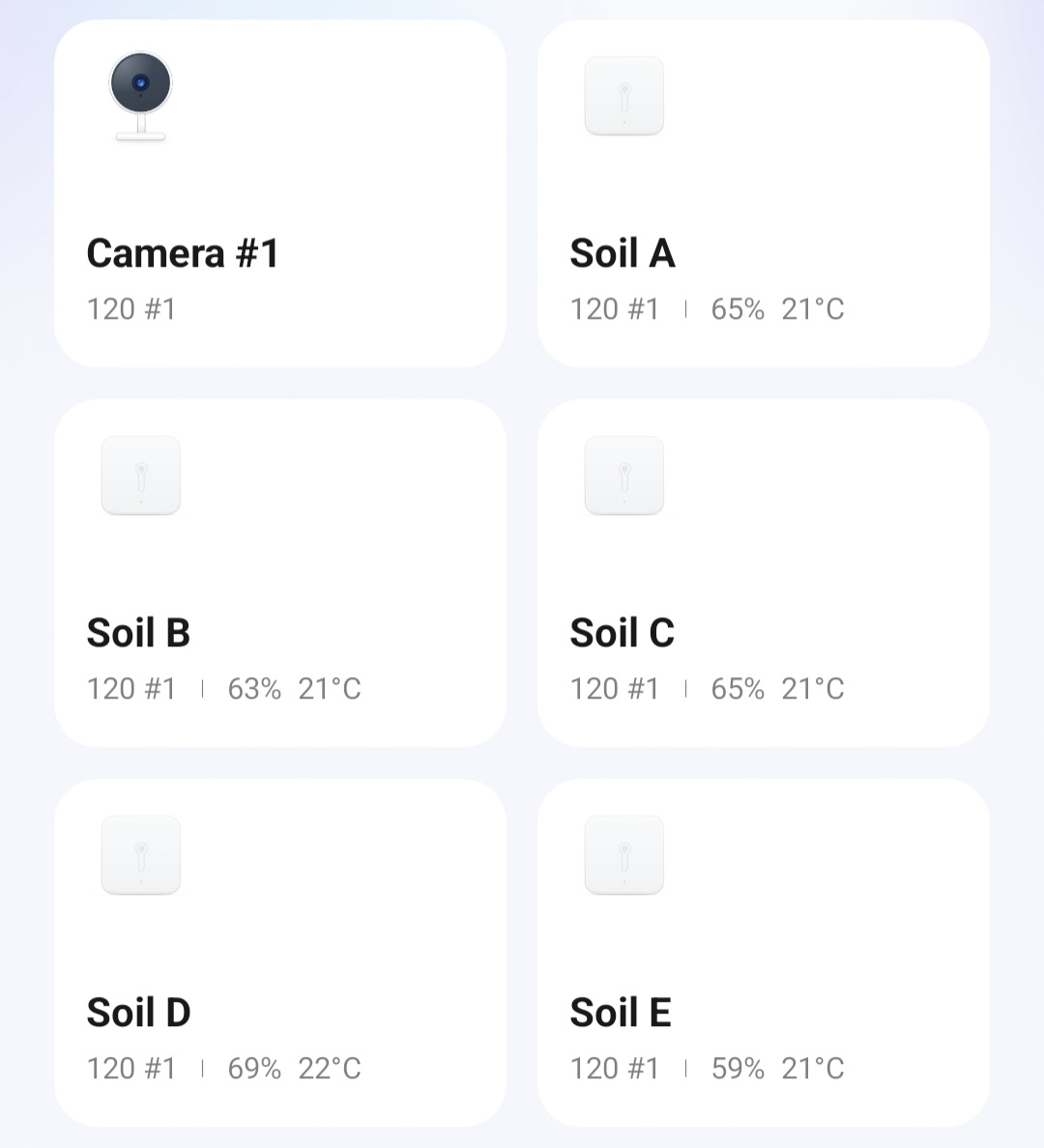1044x1148 pixels.
Task: Tap the Soil D sensor icon
Action: tap(141, 855)
